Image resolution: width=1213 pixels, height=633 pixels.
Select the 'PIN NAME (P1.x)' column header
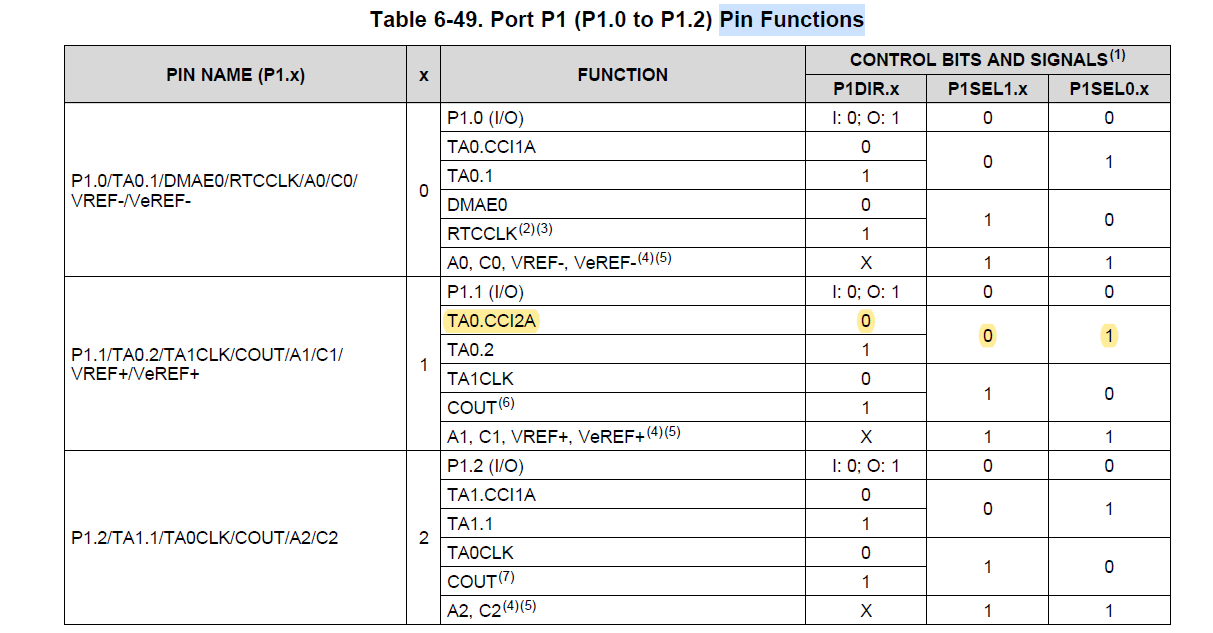[x=236, y=74]
